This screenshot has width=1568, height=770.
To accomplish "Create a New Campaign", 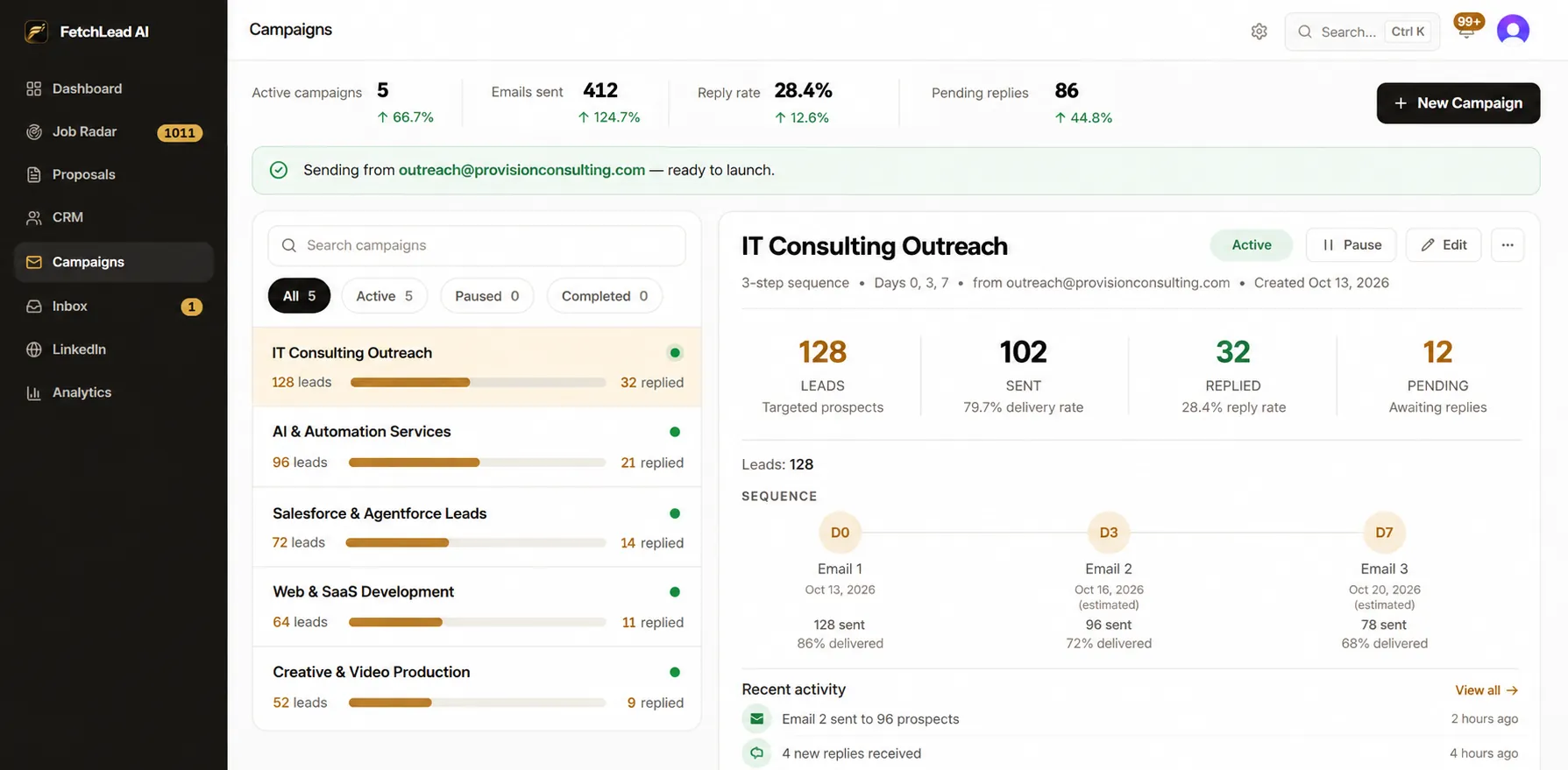I will [1458, 102].
